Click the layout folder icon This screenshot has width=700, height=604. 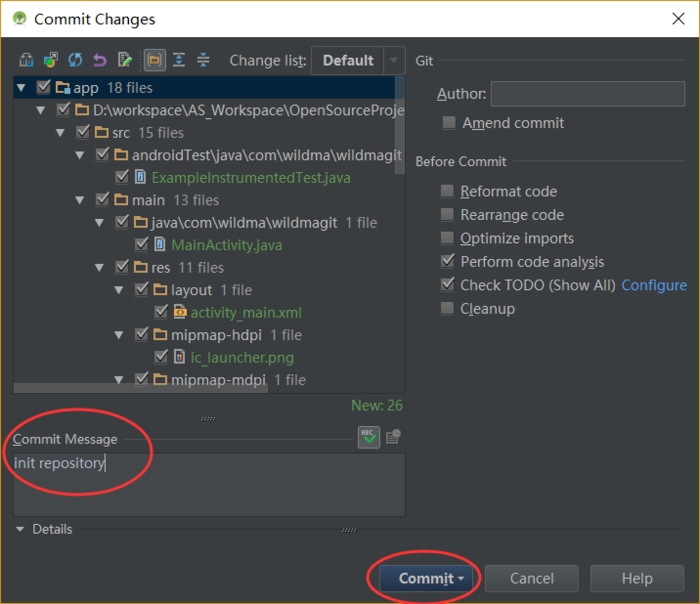160,289
